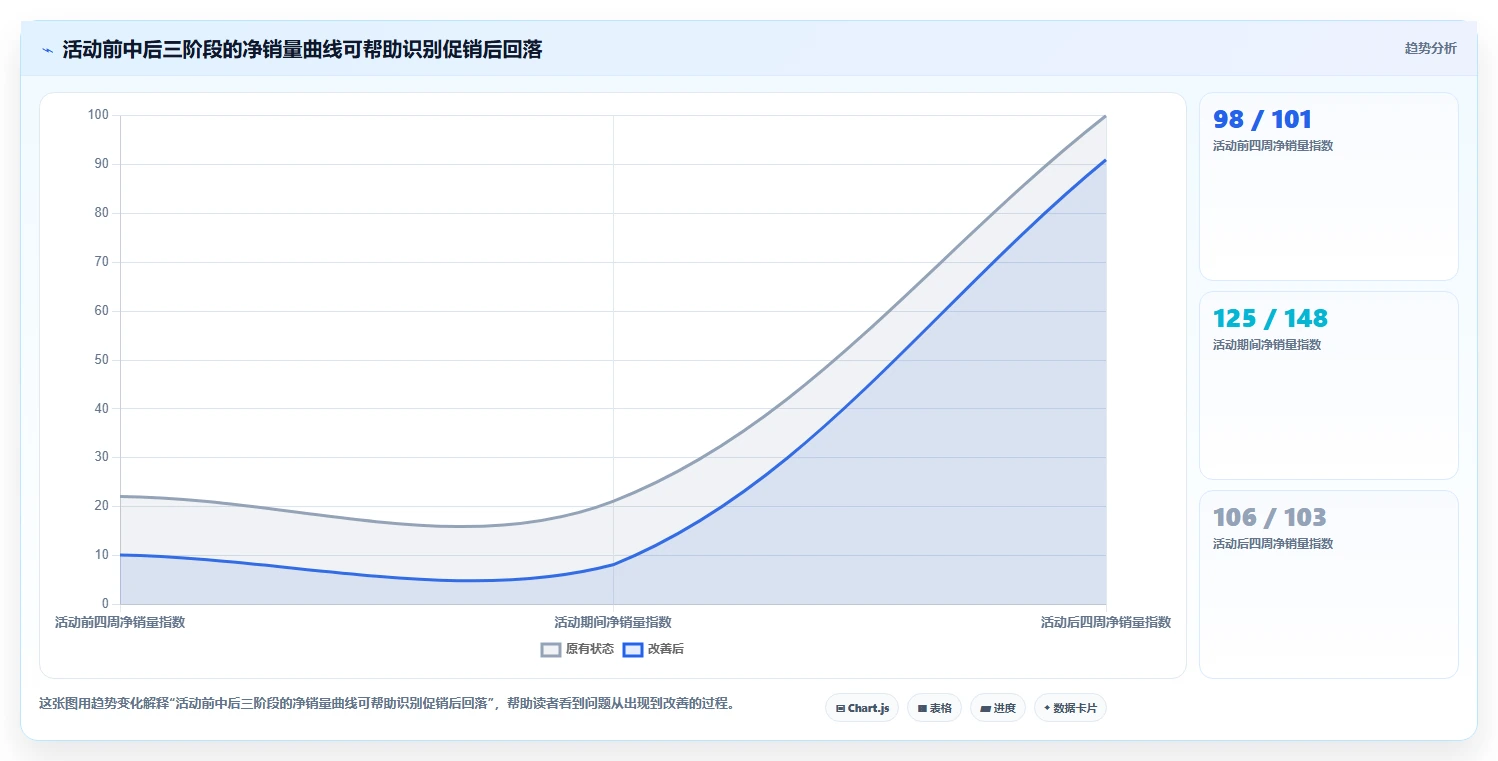The height and width of the screenshot is (761, 1498).
Task: Select the Chart.js tag
Action: pos(862,708)
